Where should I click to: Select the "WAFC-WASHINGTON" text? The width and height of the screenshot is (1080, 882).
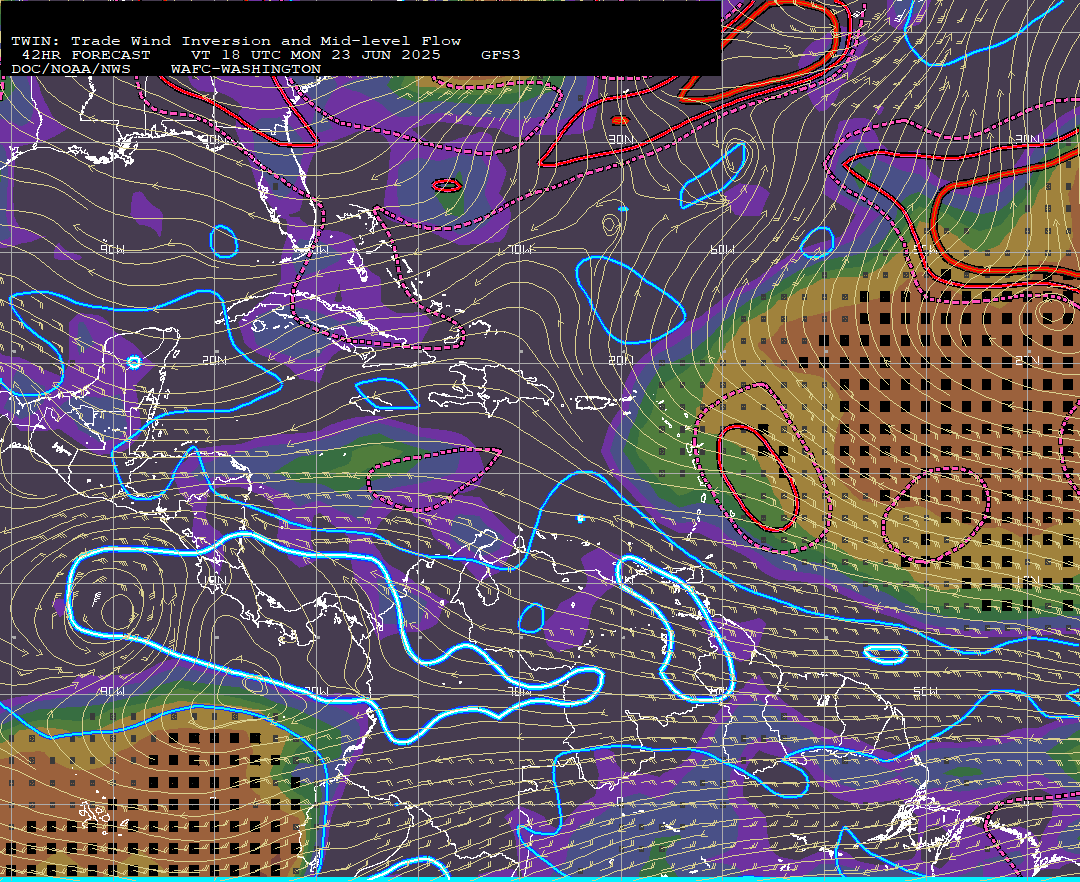(x=246, y=70)
